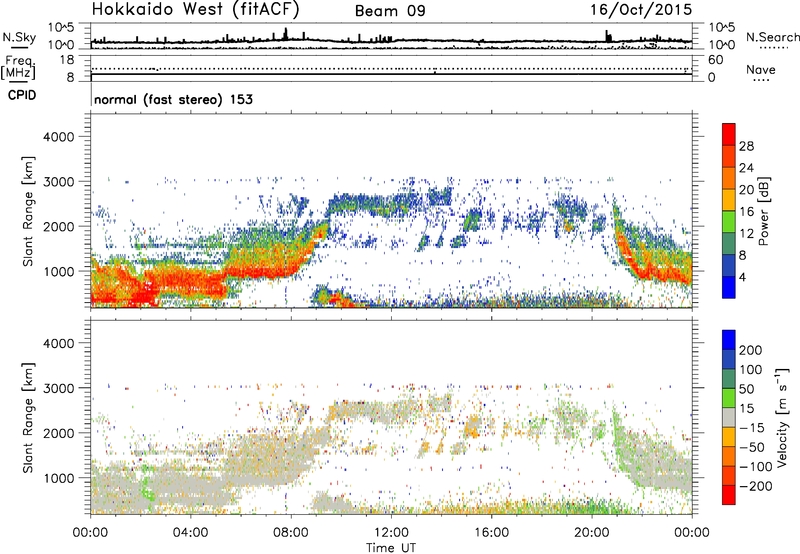This screenshot has height=554, width=800.
Task: Click the "Hokkaido West (fitACF)" title
Action: pos(195,9)
